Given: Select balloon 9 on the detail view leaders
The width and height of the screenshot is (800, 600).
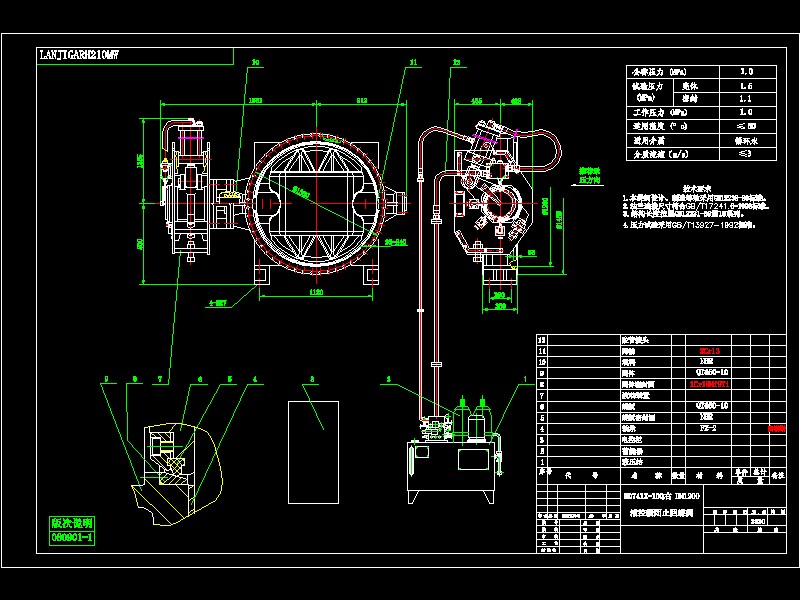Looking at the screenshot, I should click(106, 379).
